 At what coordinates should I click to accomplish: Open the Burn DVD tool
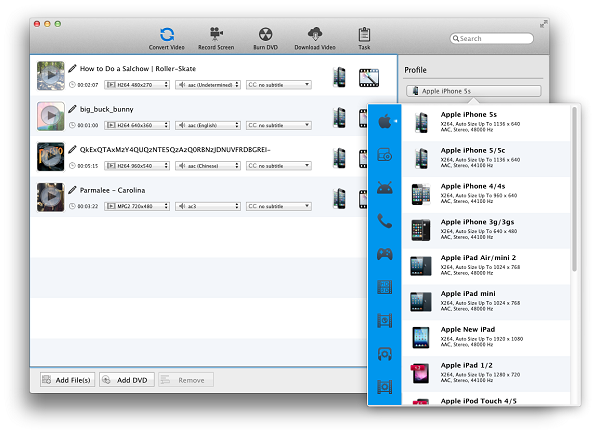pos(265,38)
